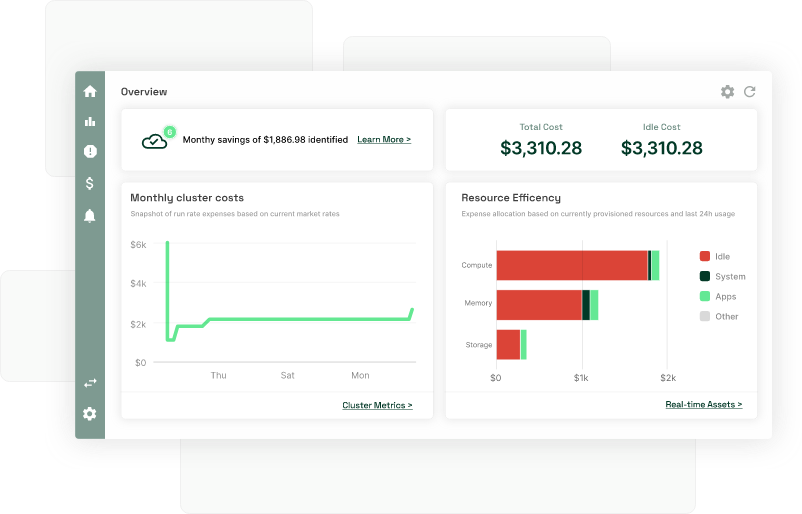The width and height of the screenshot is (802, 514).
Task: Click the Sat axis label
Action: pyautogui.click(x=287, y=375)
